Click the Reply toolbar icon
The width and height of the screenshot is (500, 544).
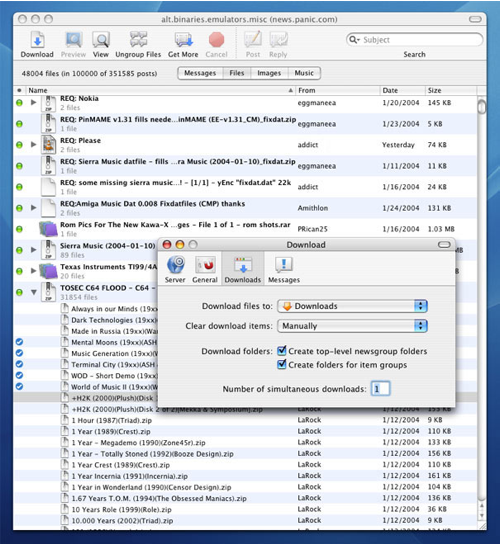tap(278, 40)
